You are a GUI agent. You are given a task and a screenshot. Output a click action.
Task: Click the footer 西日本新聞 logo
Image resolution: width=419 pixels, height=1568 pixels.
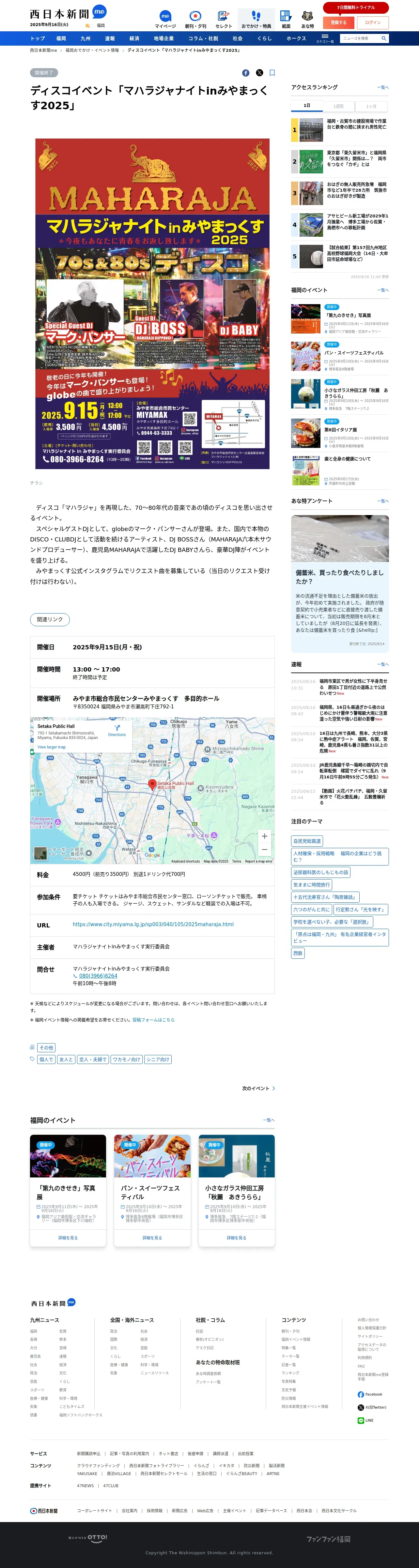[44, 1511]
